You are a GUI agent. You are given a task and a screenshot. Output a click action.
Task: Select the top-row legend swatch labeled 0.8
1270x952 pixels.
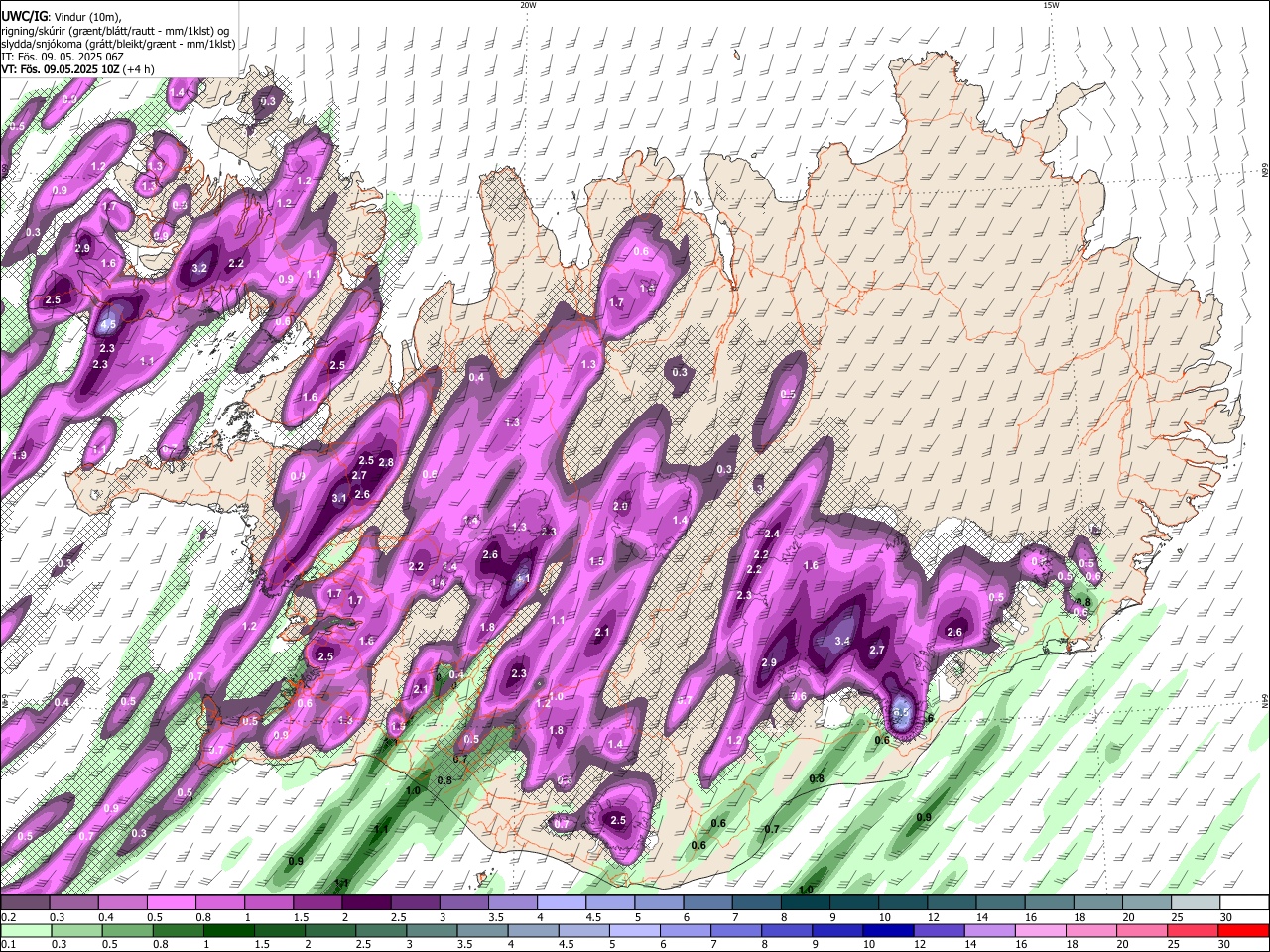219,903
